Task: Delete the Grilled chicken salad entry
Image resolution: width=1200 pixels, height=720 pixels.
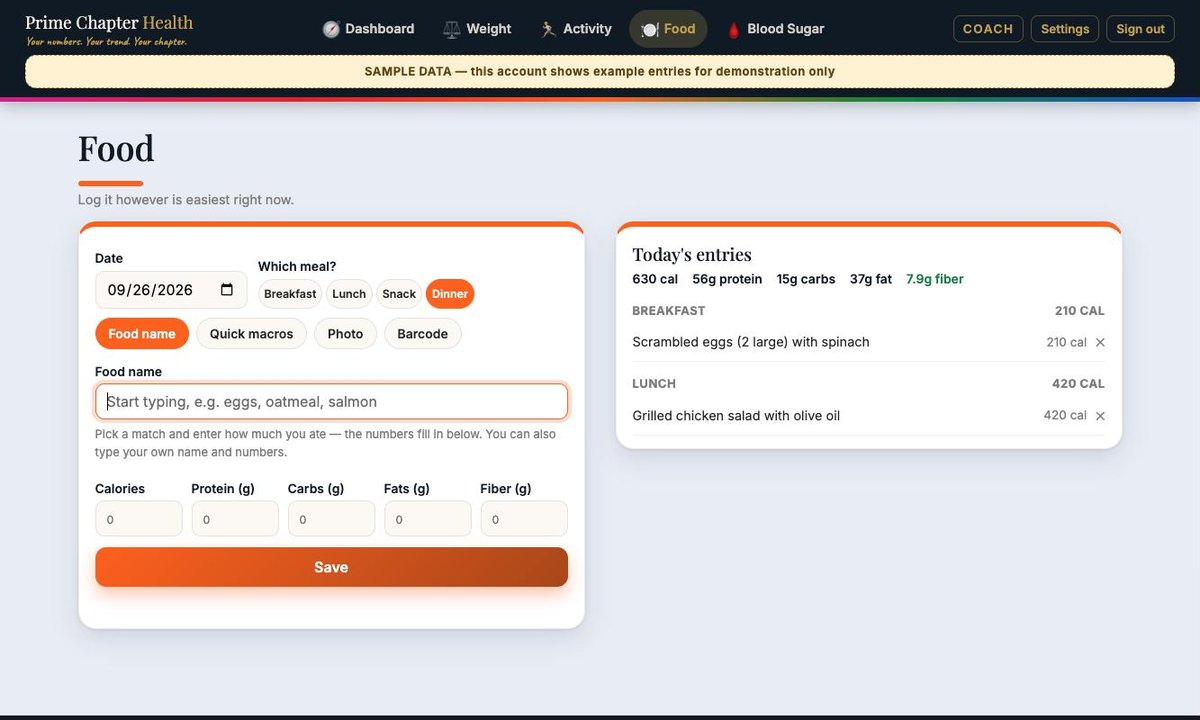Action: click(1100, 415)
